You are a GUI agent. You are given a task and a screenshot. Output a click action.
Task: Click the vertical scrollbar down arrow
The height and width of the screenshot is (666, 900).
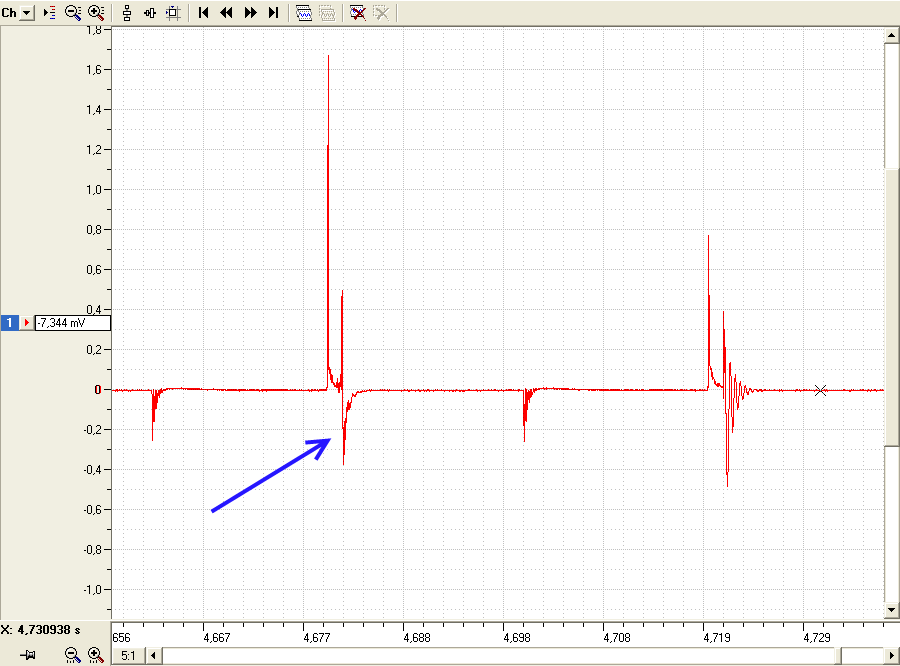[891, 610]
